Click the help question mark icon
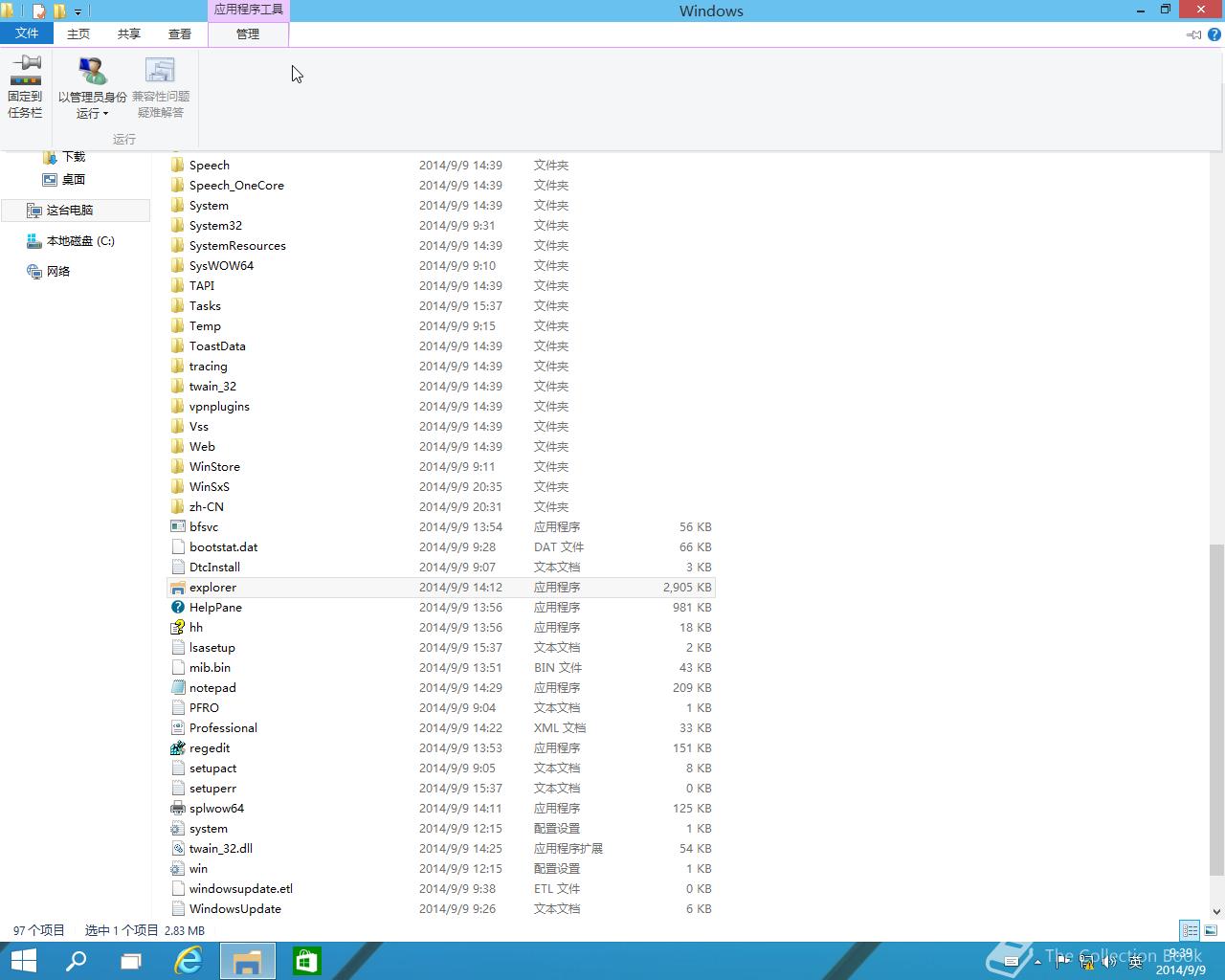 coord(1214,34)
